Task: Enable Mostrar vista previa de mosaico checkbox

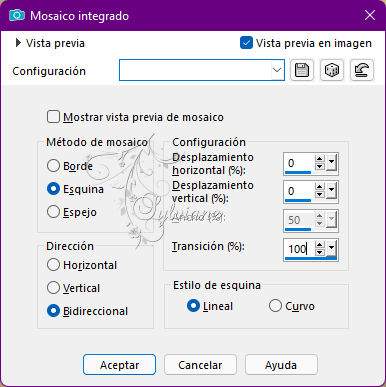Action: 53,117
